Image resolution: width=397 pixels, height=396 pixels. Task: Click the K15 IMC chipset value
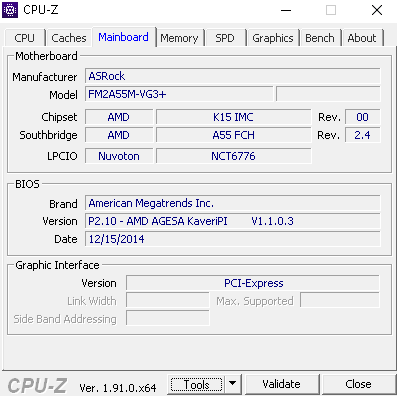point(234,117)
